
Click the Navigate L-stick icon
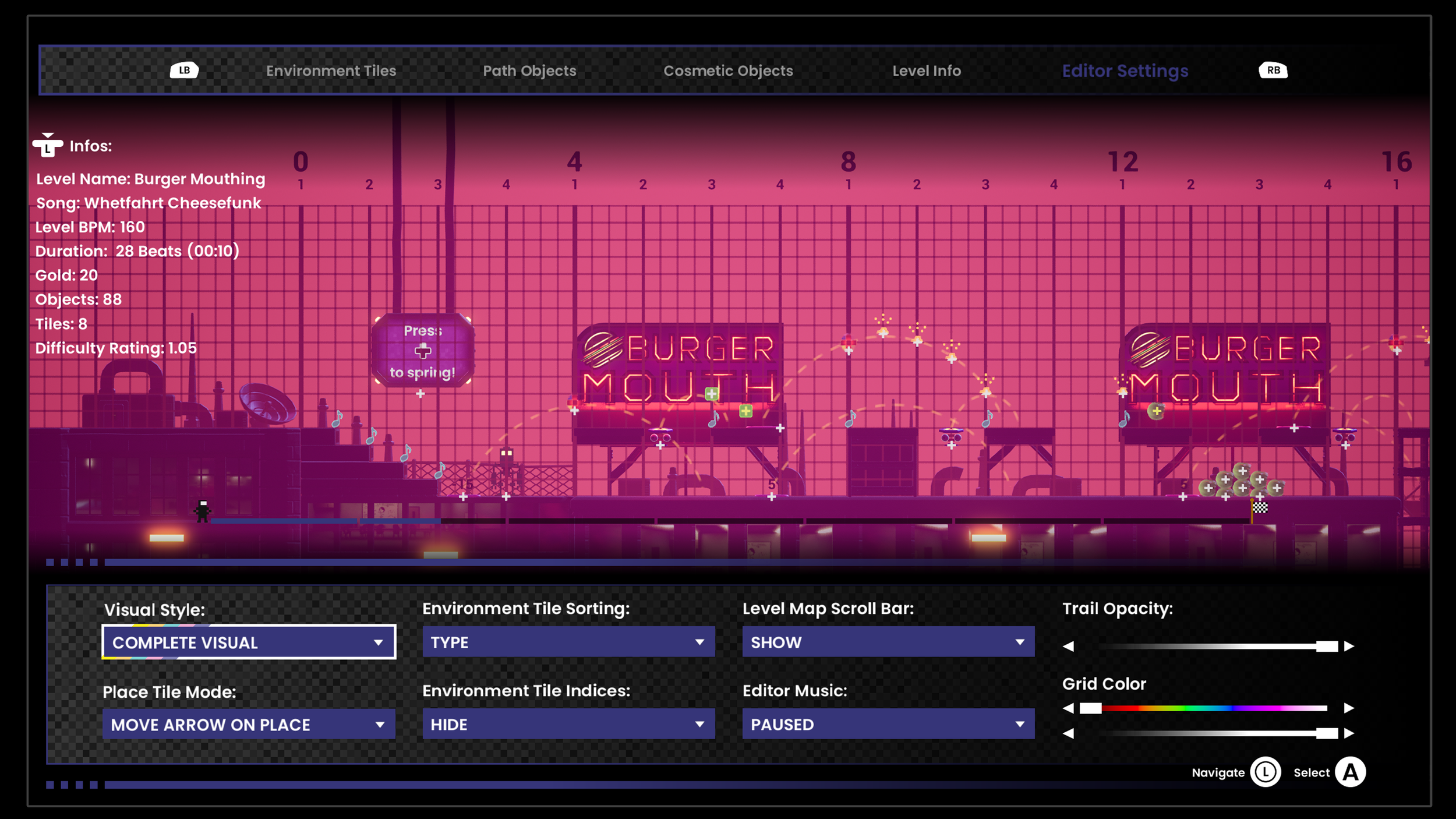pos(1265,772)
